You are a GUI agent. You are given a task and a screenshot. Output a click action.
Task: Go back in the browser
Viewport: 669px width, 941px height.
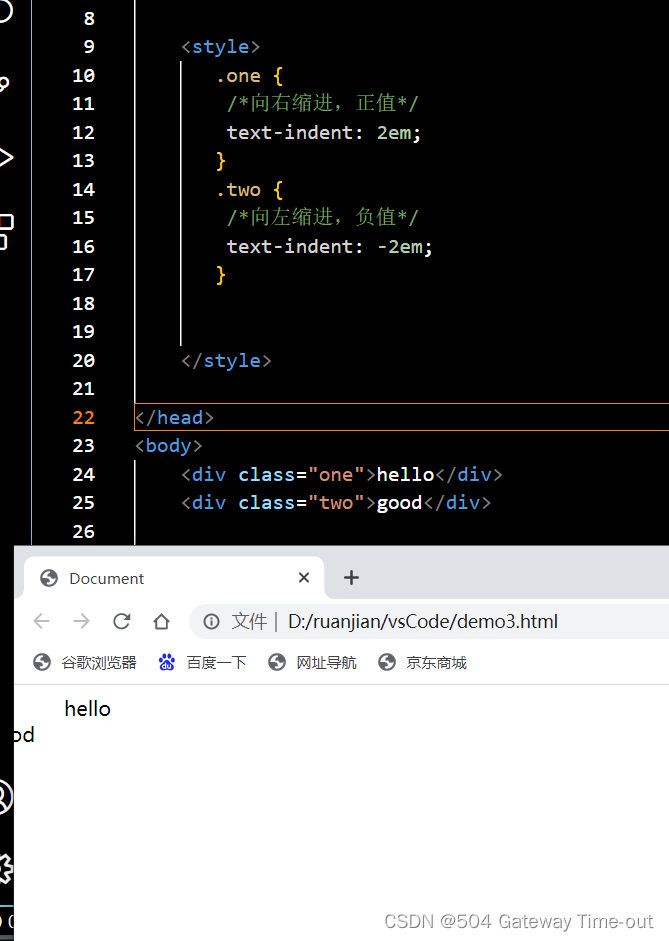[x=41, y=621]
